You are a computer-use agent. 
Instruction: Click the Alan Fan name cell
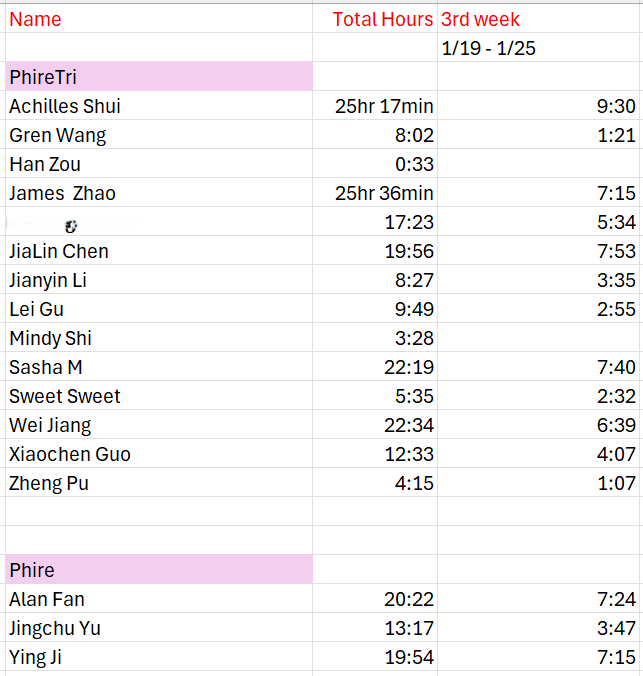coord(47,599)
